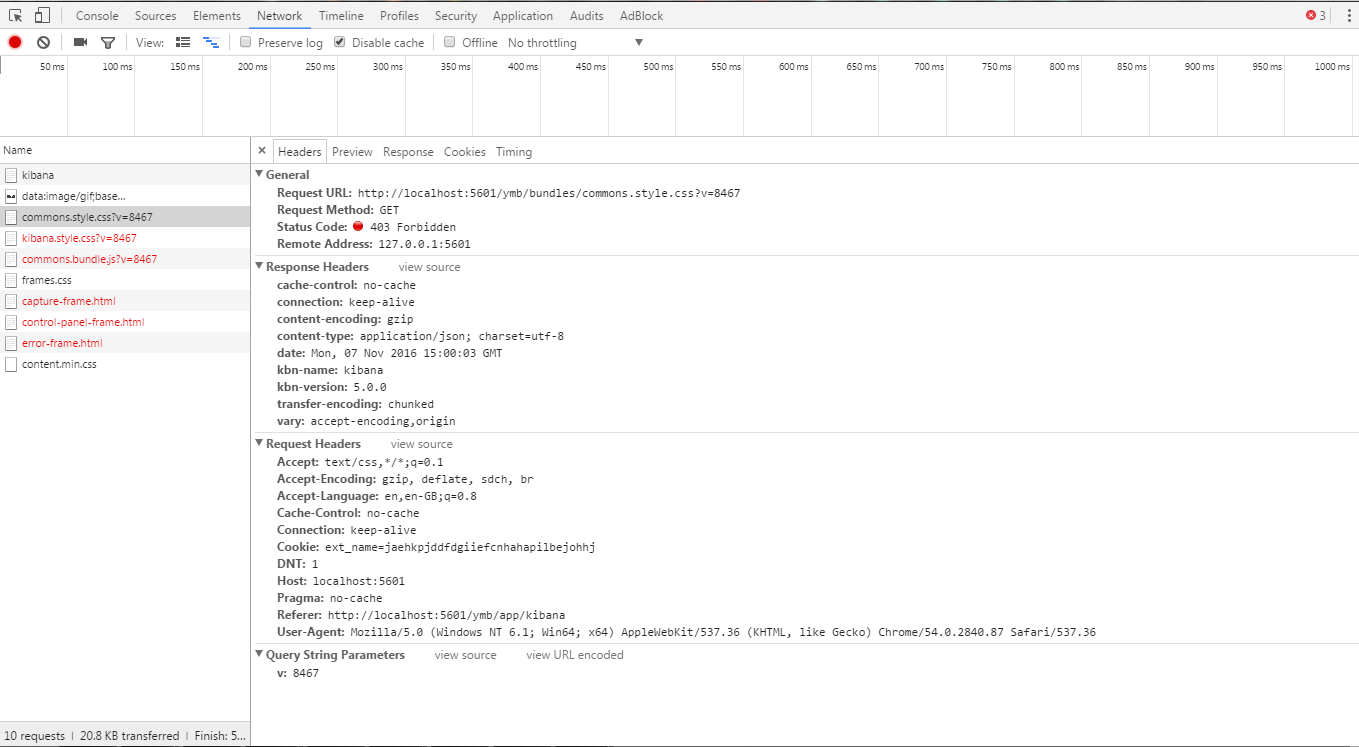Switch to the Console panel tab
The height and width of the screenshot is (747, 1359).
coord(97,16)
